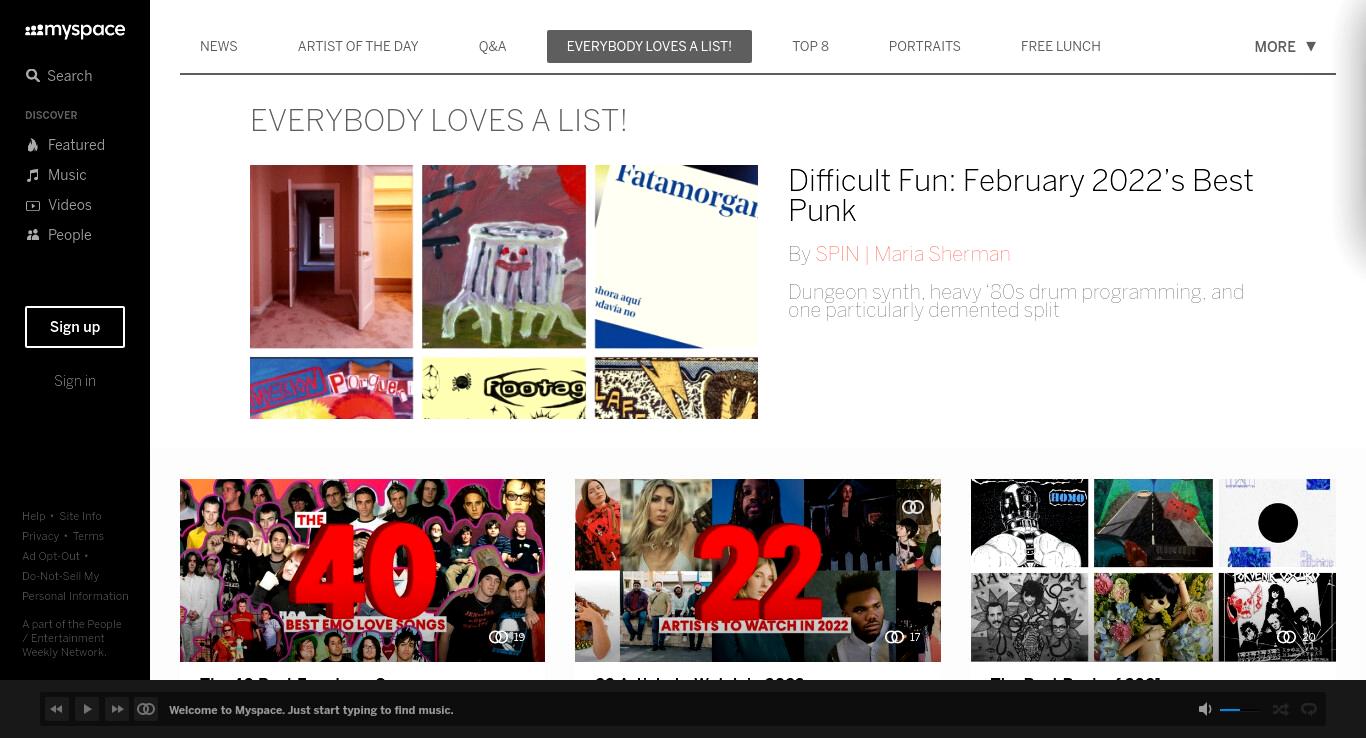Click the Sign in link

tap(75, 381)
